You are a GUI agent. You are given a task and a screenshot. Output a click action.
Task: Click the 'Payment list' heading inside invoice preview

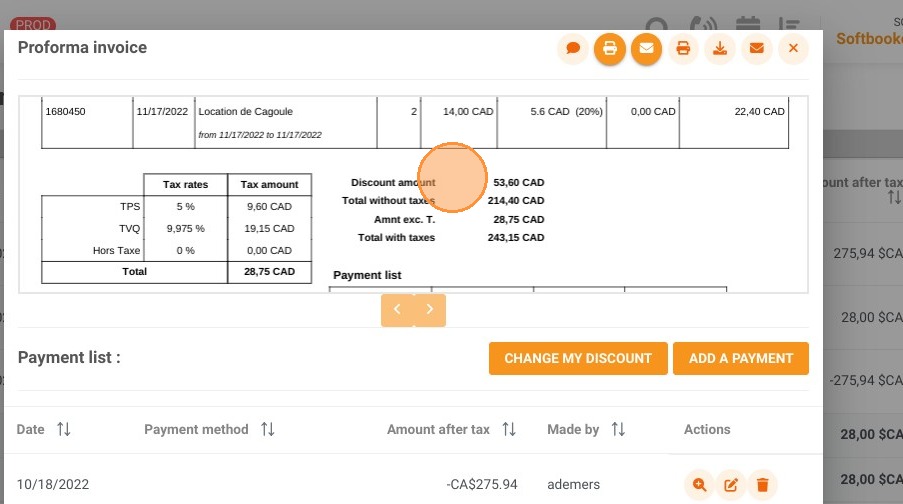[x=367, y=275]
